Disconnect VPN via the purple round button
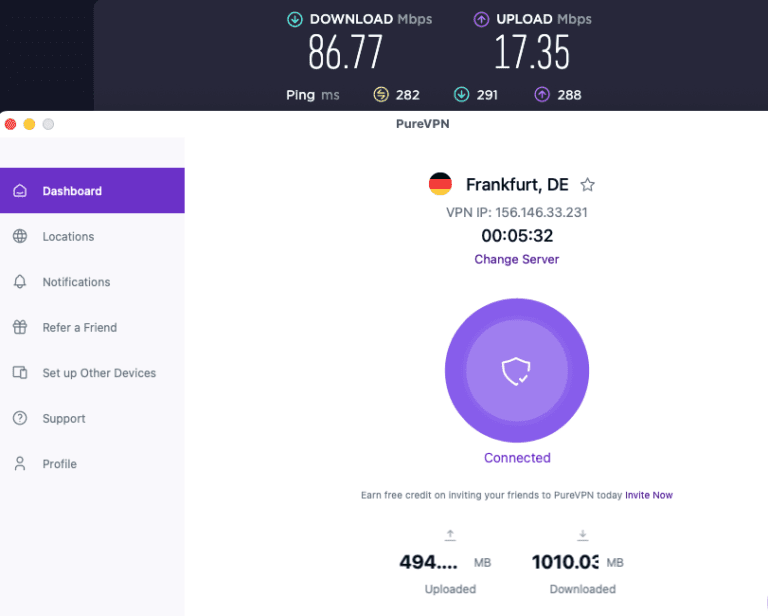The image size is (768, 616). [x=517, y=371]
